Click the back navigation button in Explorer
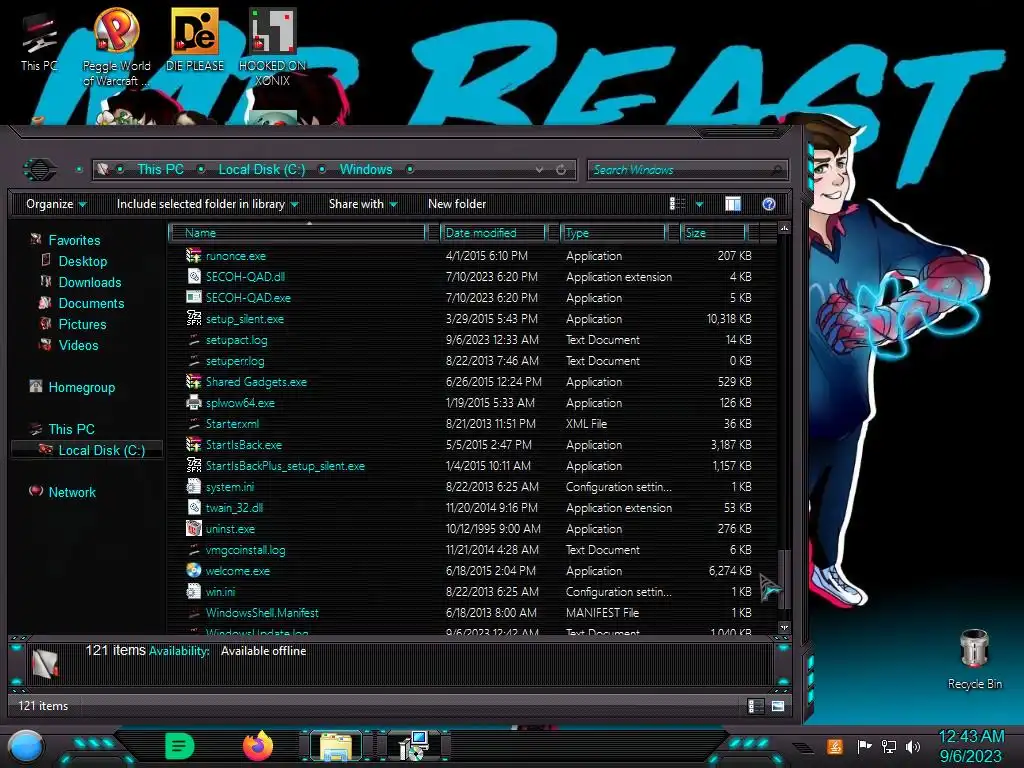Viewport: 1024px width, 768px height. [40, 170]
